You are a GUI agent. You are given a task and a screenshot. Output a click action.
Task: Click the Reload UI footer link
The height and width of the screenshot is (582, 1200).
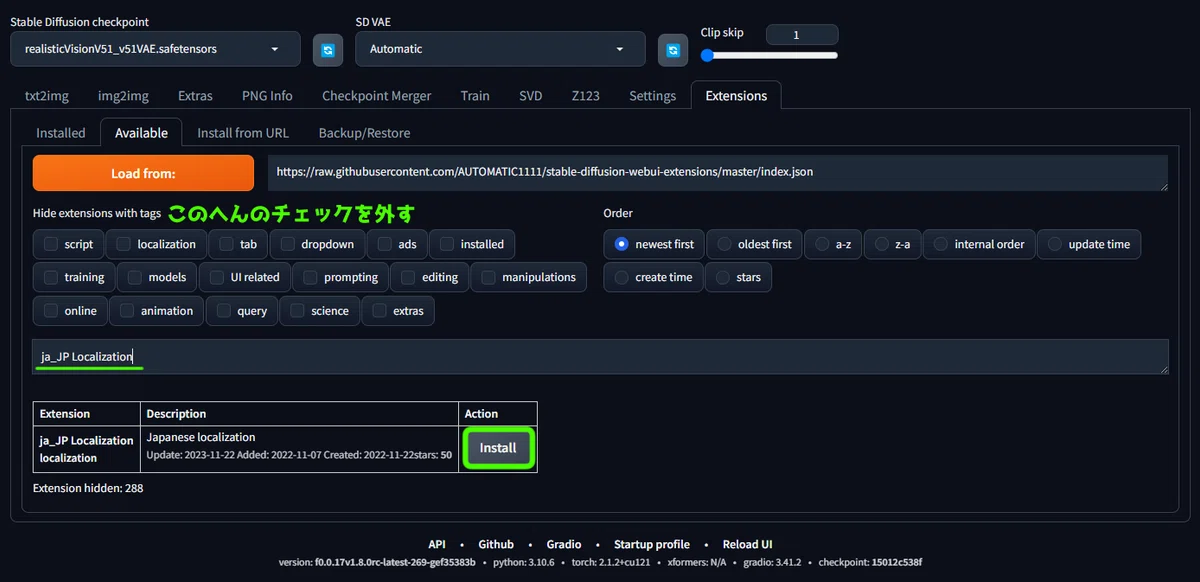(747, 544)
